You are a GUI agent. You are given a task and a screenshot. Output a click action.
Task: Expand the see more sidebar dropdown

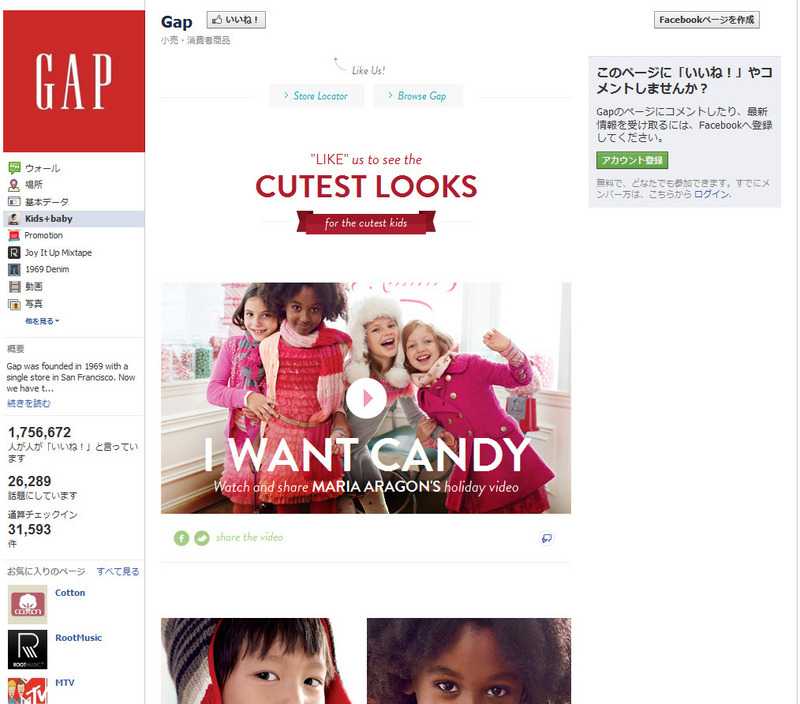42,321
